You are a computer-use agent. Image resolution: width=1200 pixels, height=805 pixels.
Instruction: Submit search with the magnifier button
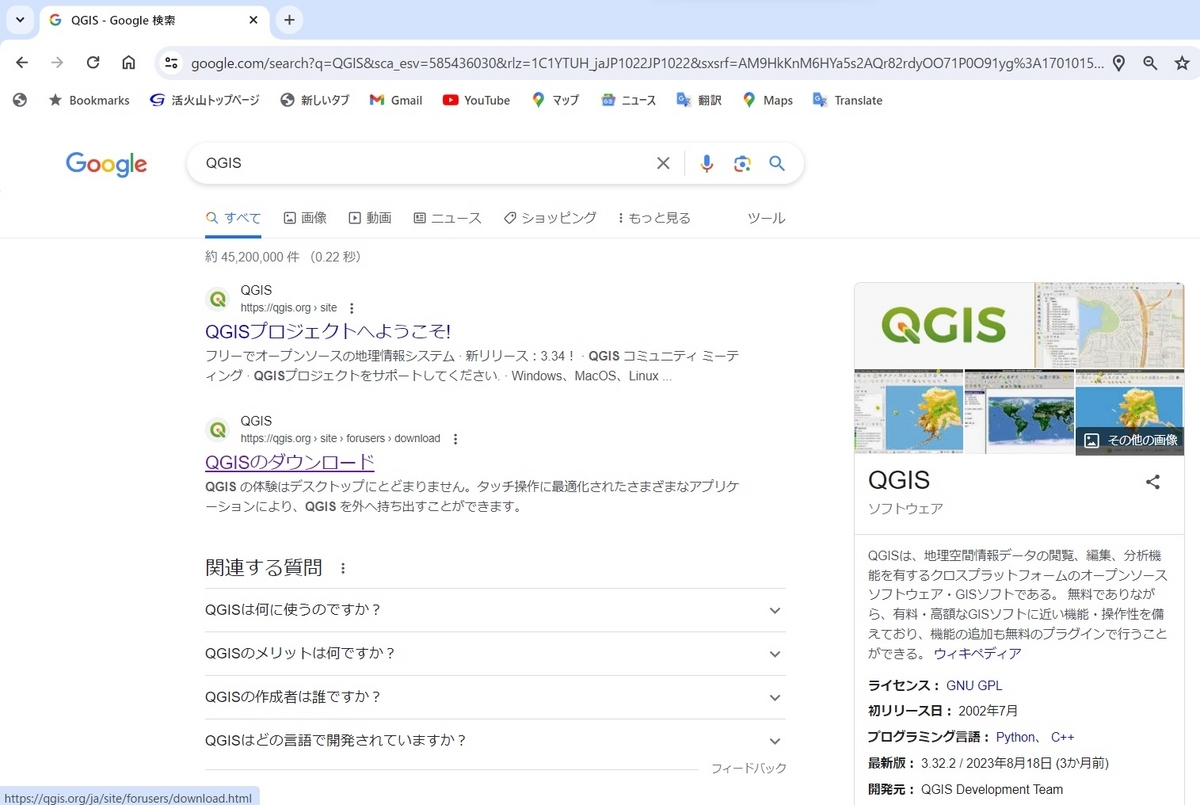(x=777, y=163)
